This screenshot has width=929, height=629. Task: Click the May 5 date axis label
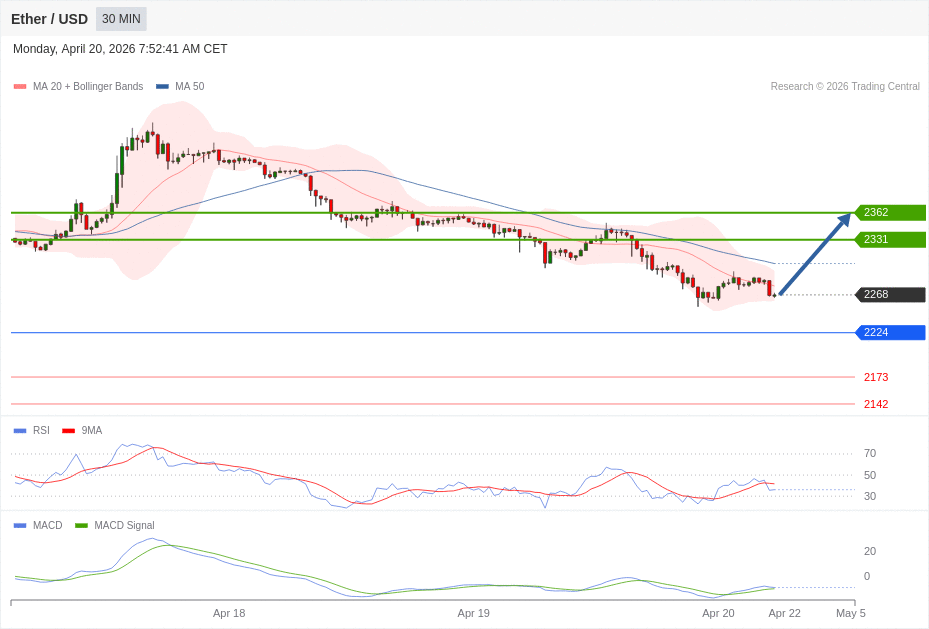tap(851, 613)
